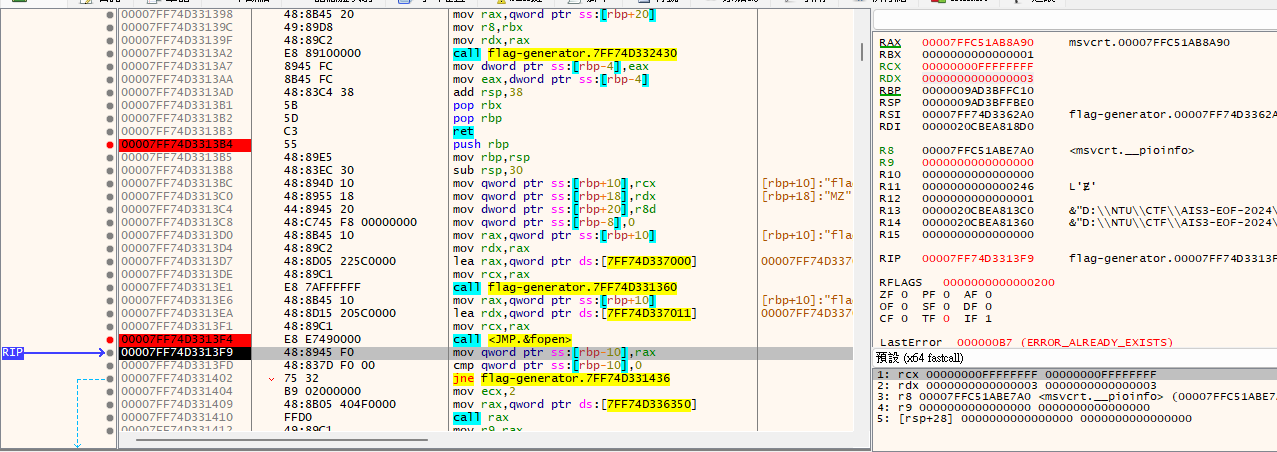Select lea rdx instruction referencing 7FF74D337011
1277x452 pixels.
point(574,313)
